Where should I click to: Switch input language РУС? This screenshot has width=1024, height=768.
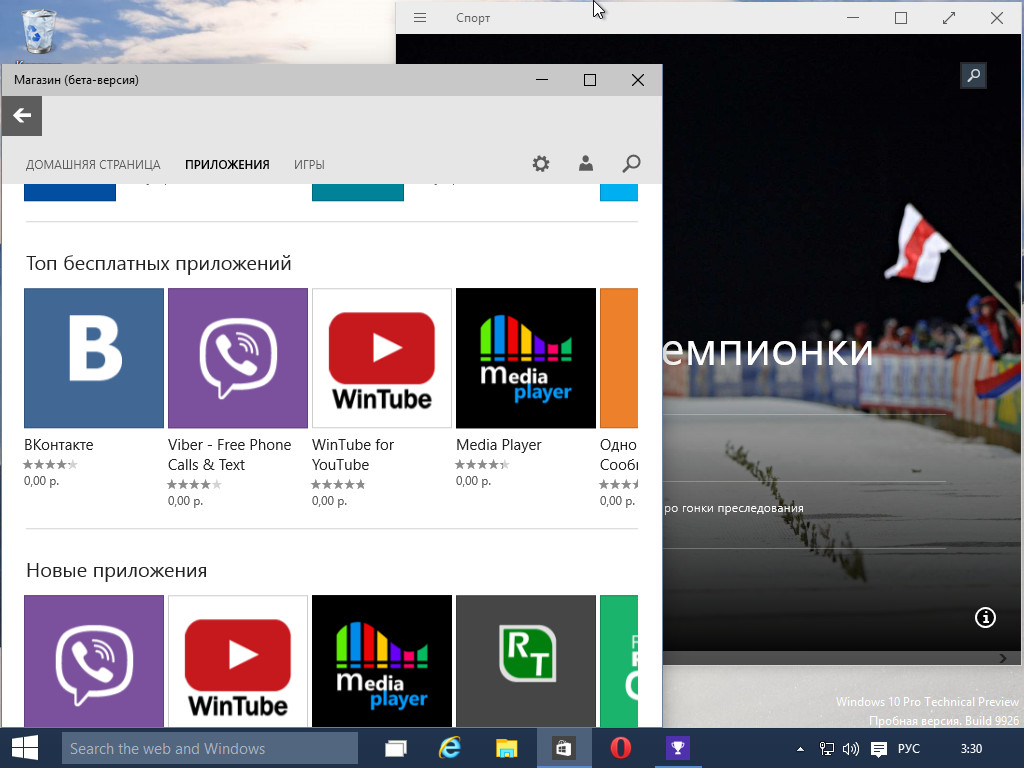(x=908, y=748)
